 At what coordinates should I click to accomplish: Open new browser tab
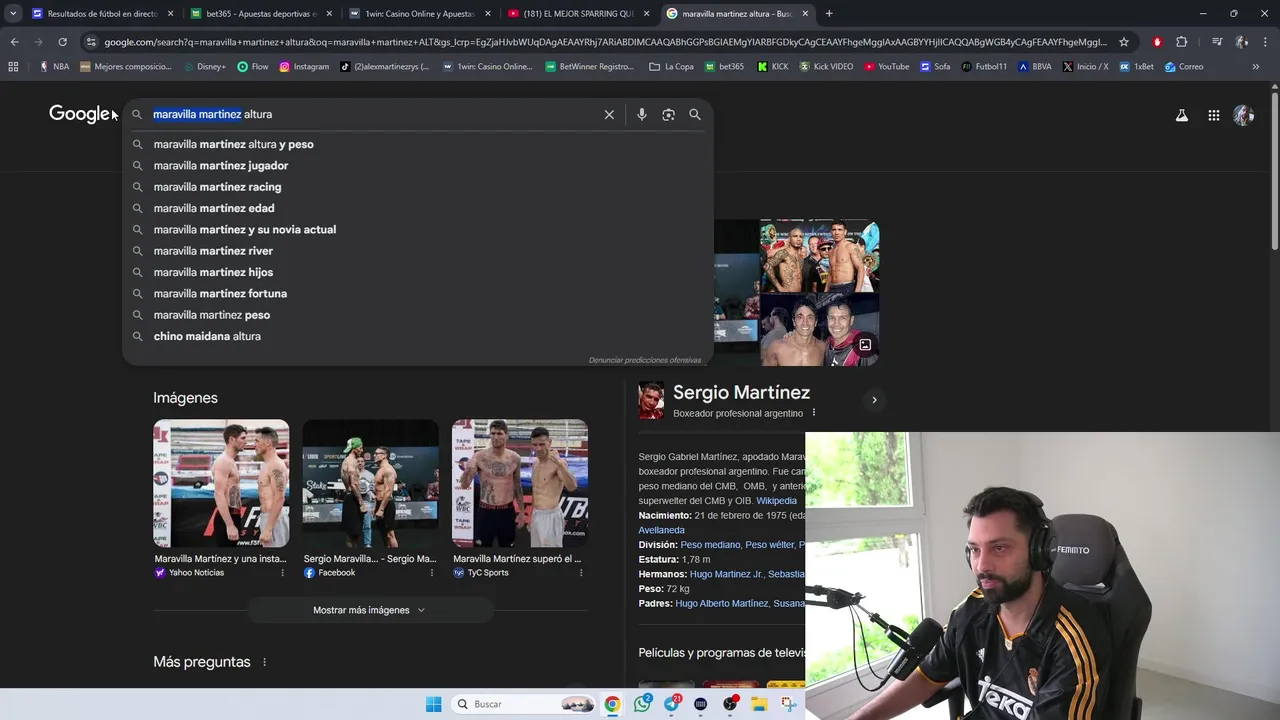829,13
